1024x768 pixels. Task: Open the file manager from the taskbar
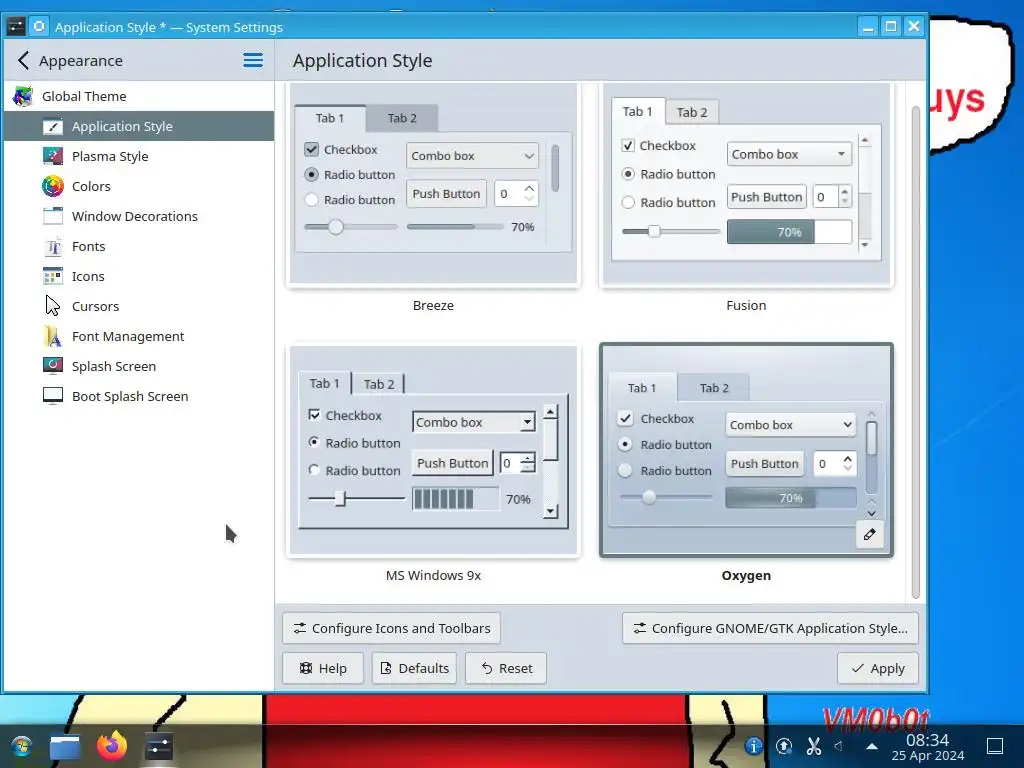coord(65,746)
